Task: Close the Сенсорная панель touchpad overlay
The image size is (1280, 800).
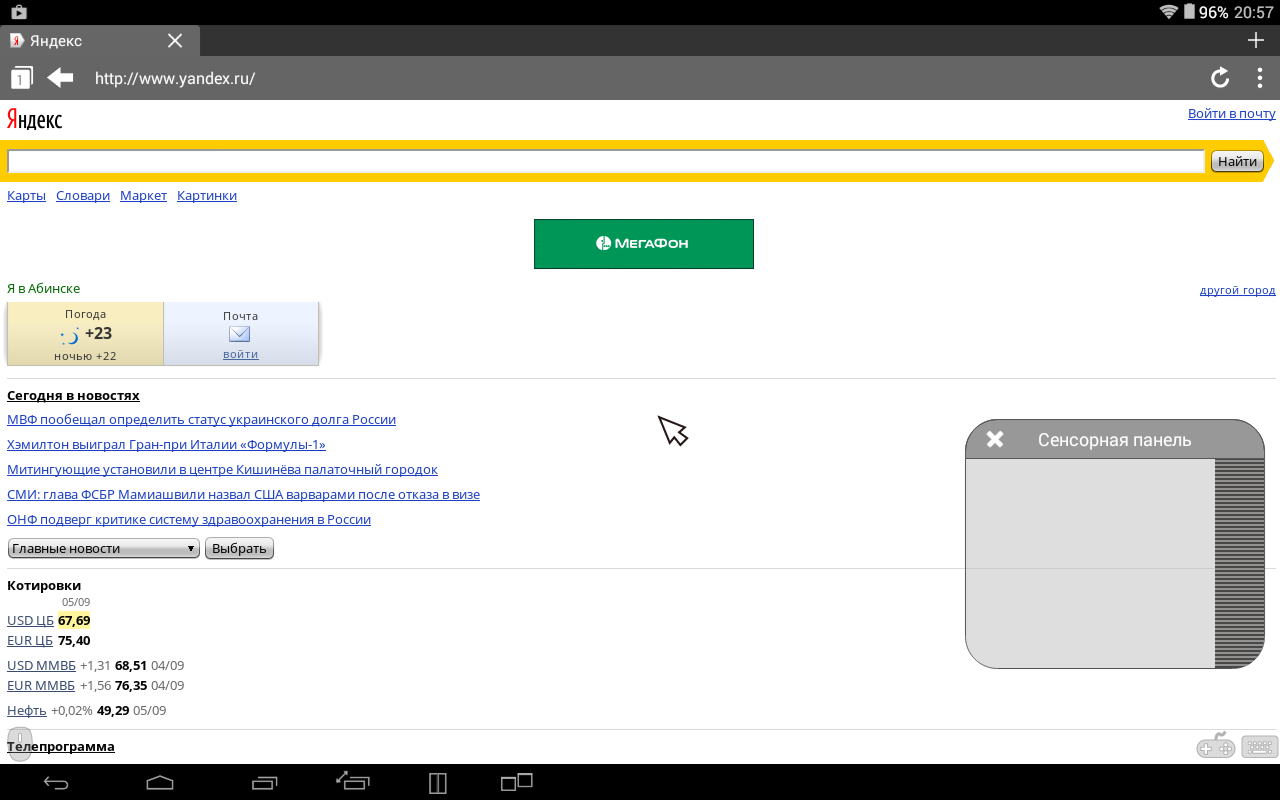Action: [994, 439]
